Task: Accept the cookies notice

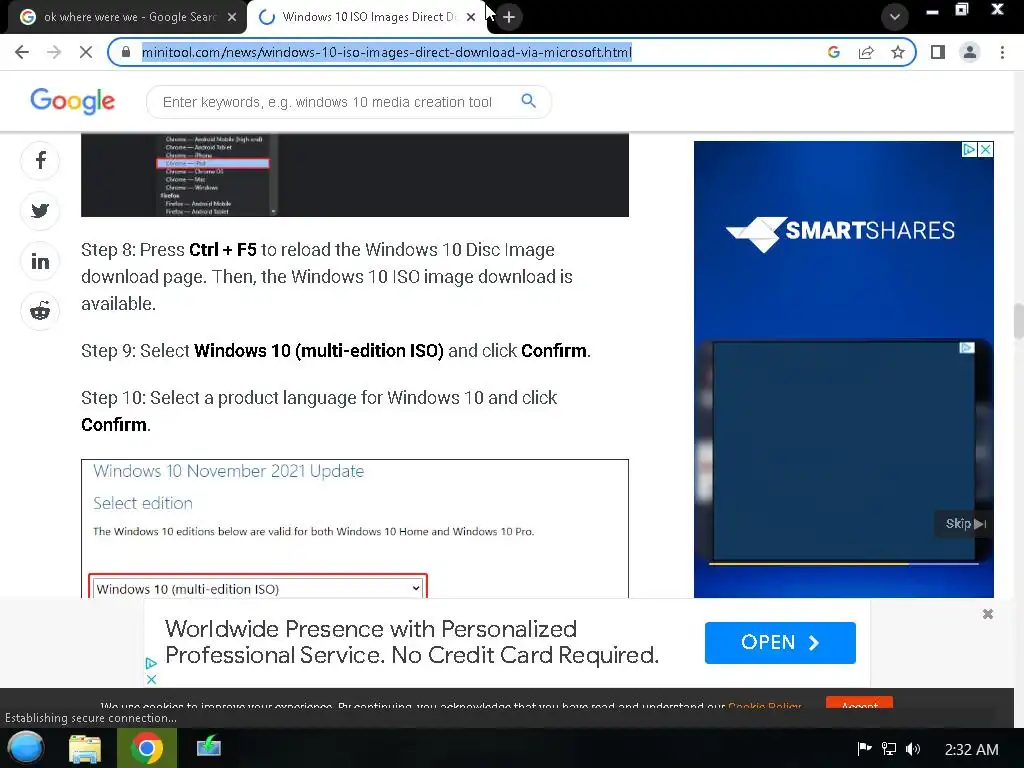Action: (x=859, y=705)
